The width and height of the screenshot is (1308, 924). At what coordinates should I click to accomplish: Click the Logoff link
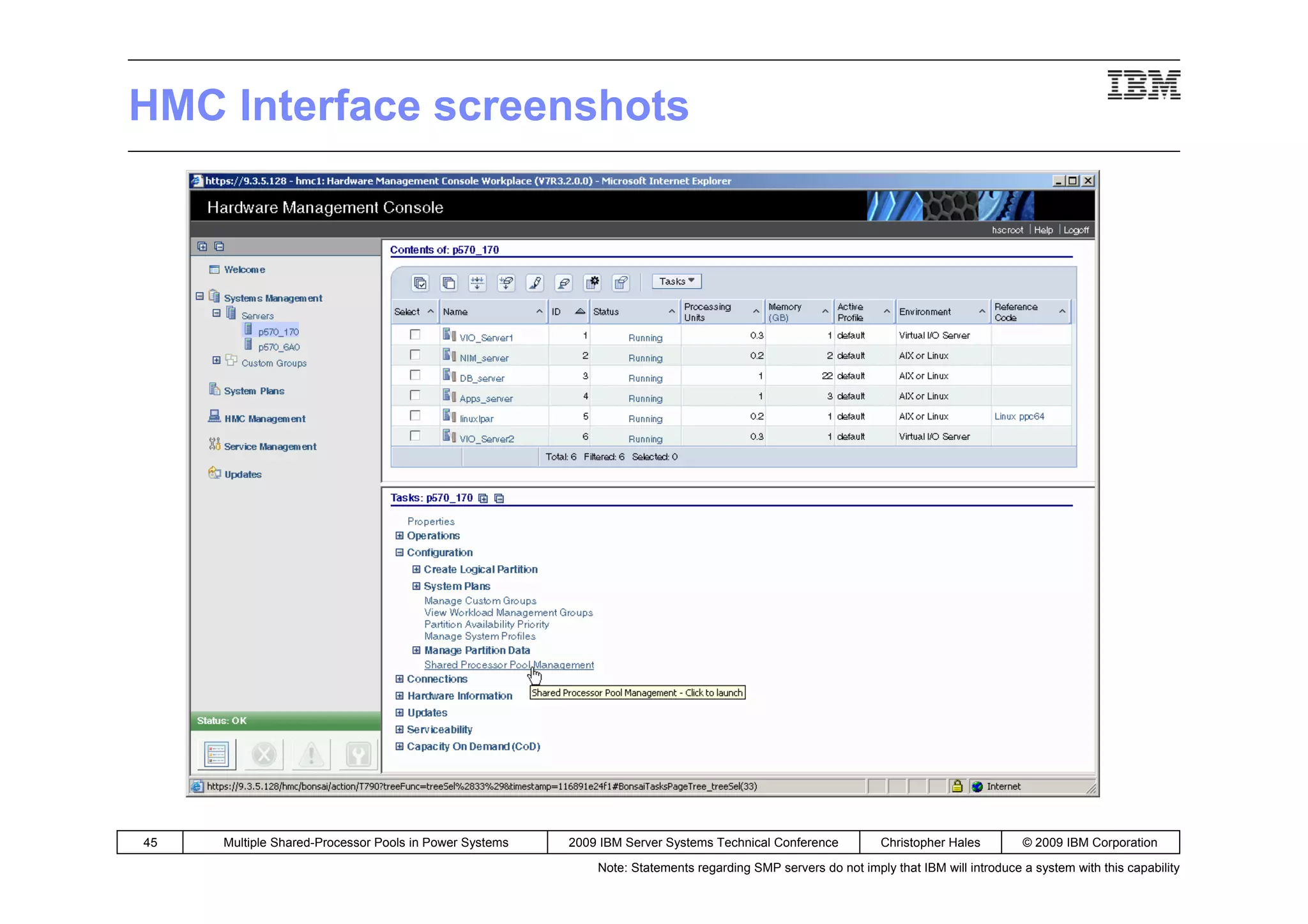point(1076,230)
